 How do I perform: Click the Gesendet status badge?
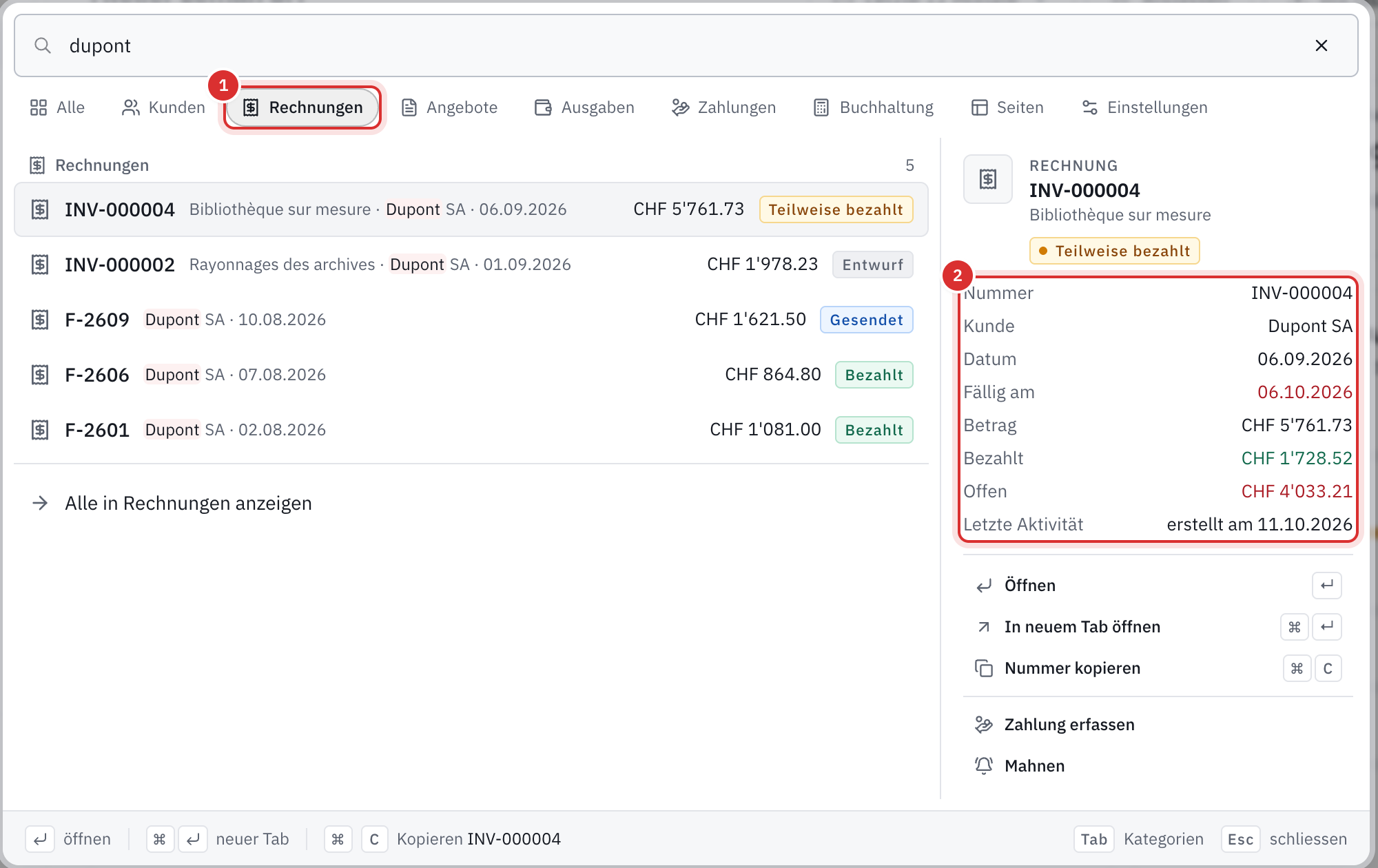(x=866, y=320)
